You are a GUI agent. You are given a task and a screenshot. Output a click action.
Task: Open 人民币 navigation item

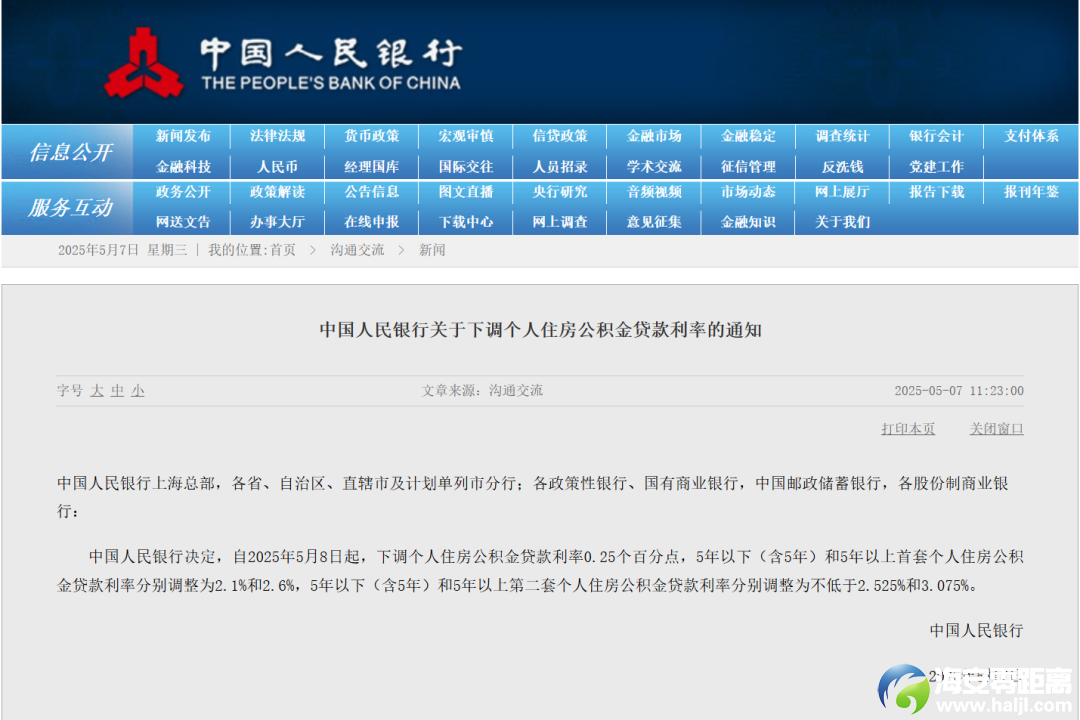(278, 167)
